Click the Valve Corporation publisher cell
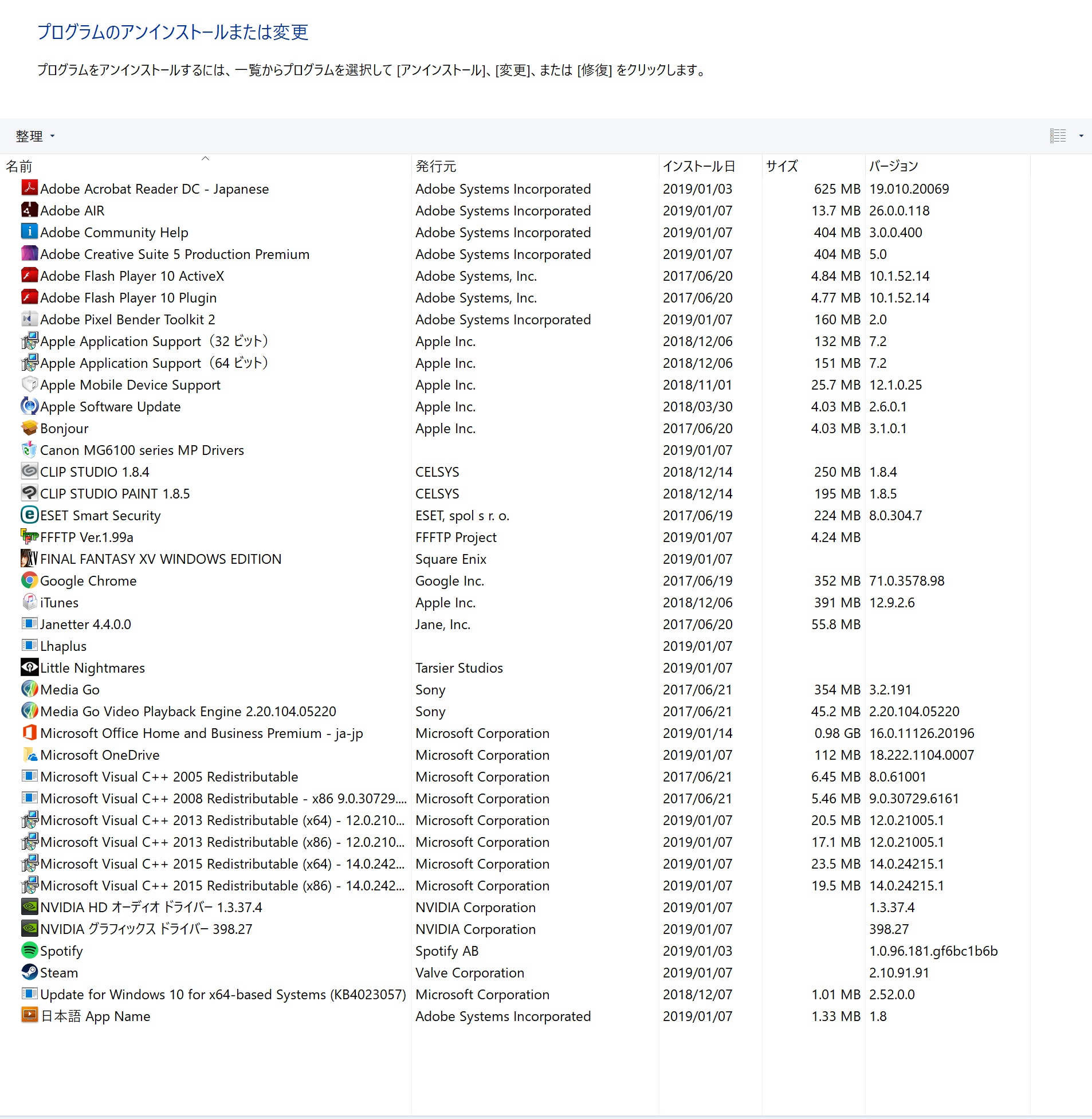Screen dimensions: 1092x1119 click(x=470, y=972)
